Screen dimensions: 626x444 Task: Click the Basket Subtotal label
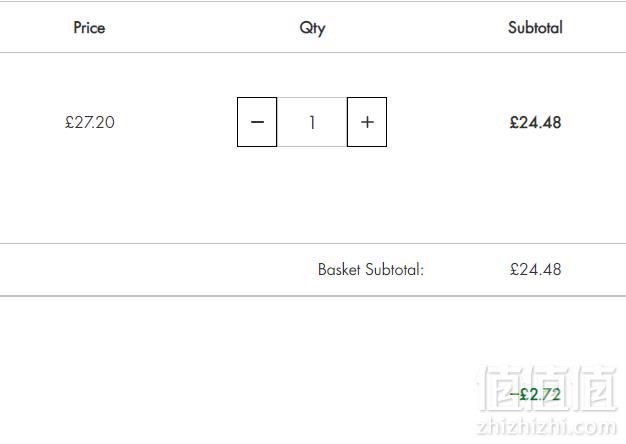(371, 270)
